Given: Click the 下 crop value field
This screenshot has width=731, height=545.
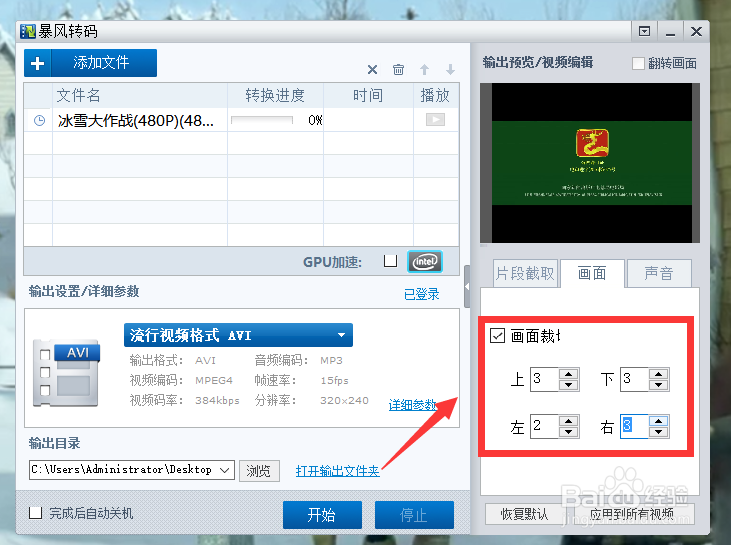Looking at the screenshot, I should pyautogui.click(x=634, y=379).
